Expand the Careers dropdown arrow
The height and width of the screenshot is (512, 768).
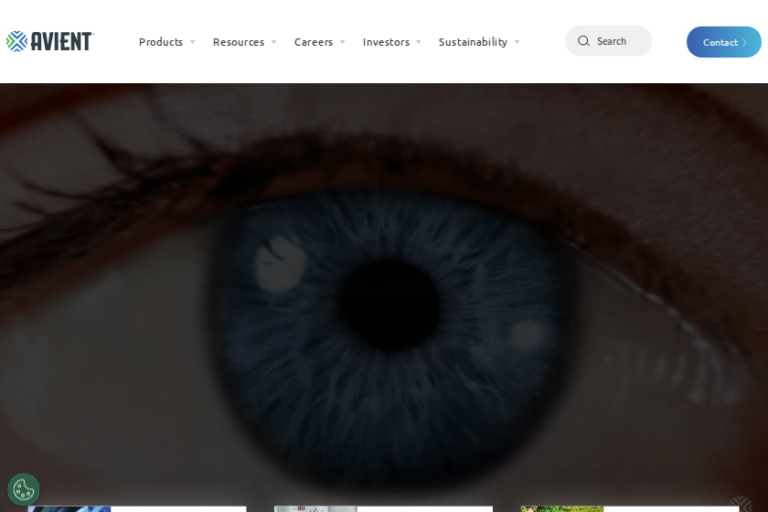tap(342, 42)
